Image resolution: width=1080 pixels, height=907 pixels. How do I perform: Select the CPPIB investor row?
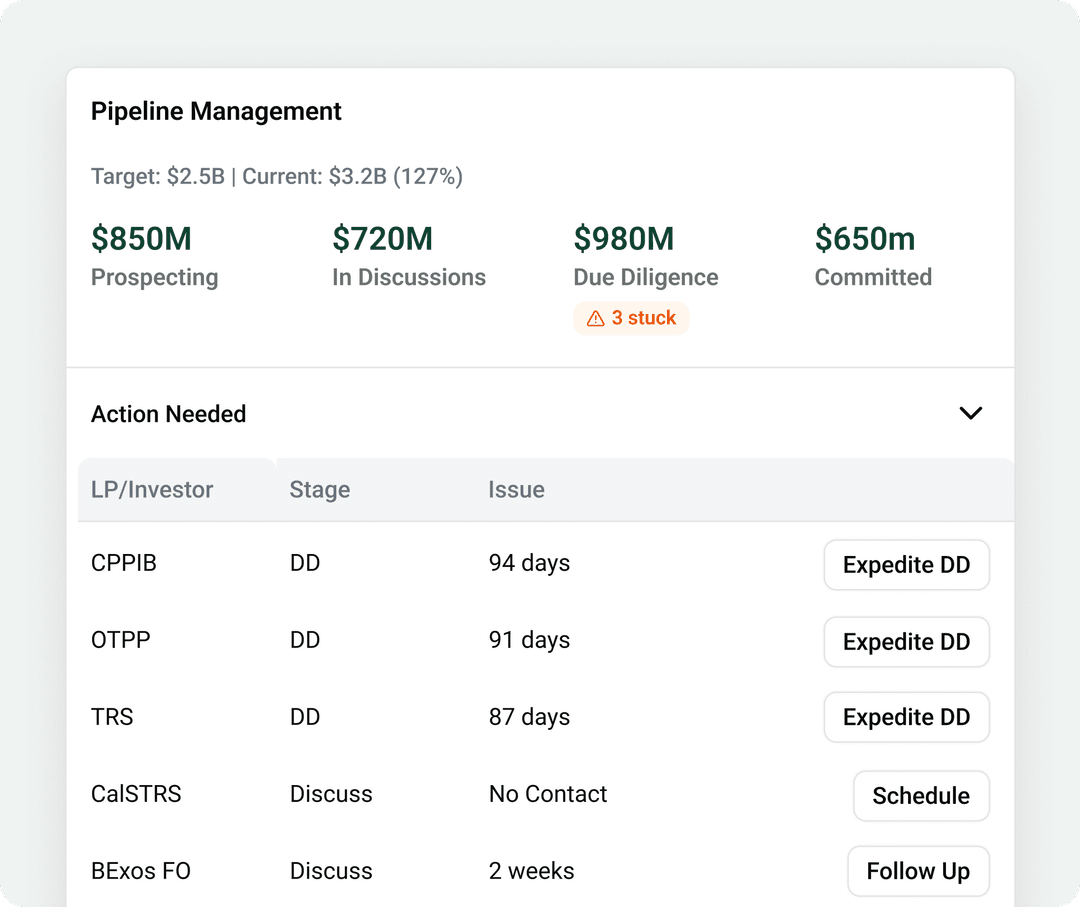pos(123,563)
